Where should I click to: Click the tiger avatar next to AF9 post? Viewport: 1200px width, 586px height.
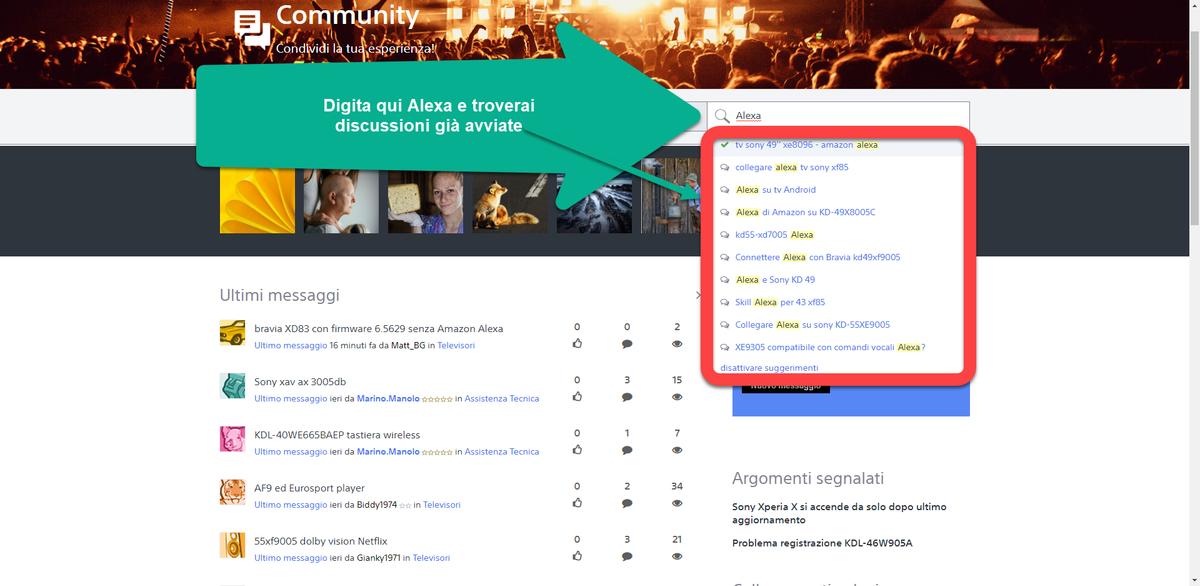coord(232,492)
